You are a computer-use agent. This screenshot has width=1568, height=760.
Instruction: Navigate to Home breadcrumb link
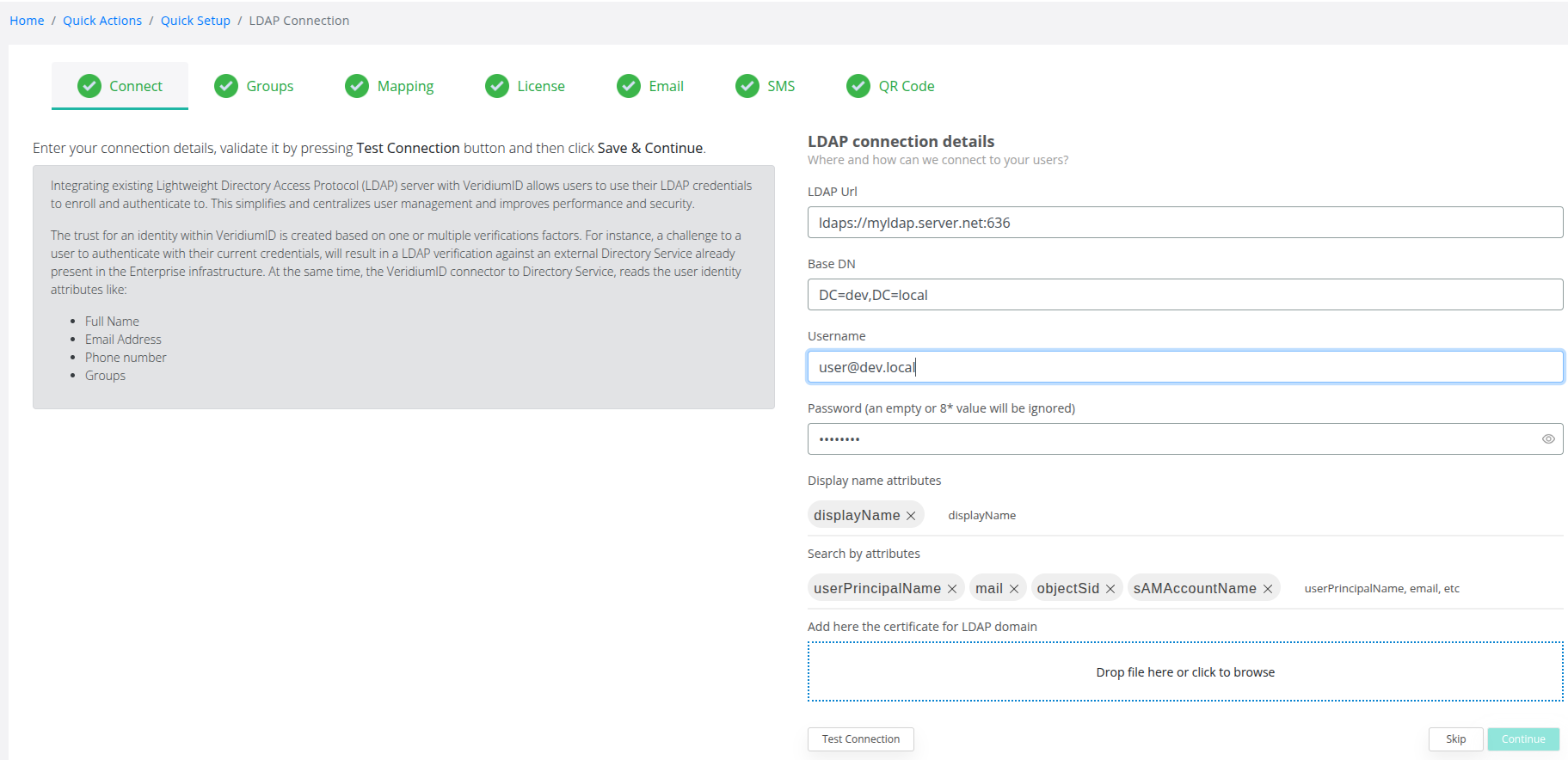[27, 21]
